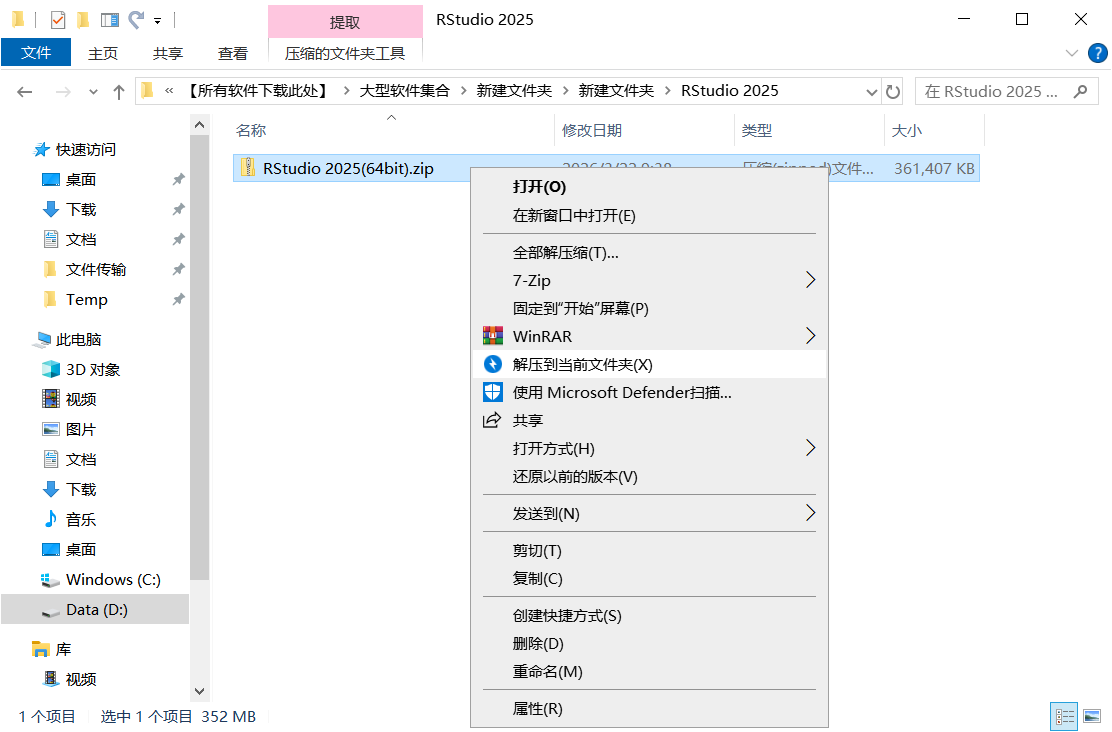The image size is (1112, 732).
Task: Open the Windows (C:) drive
Action: [113, 580]
